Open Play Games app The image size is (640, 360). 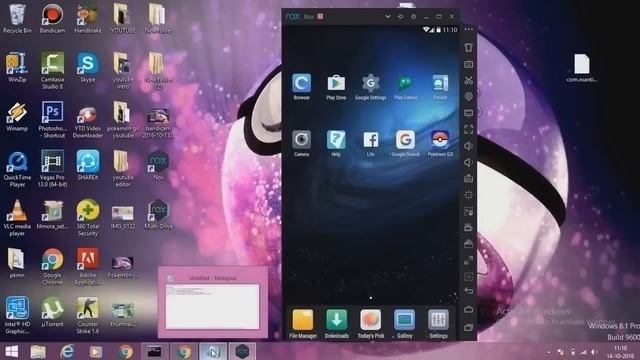point(405,87)
